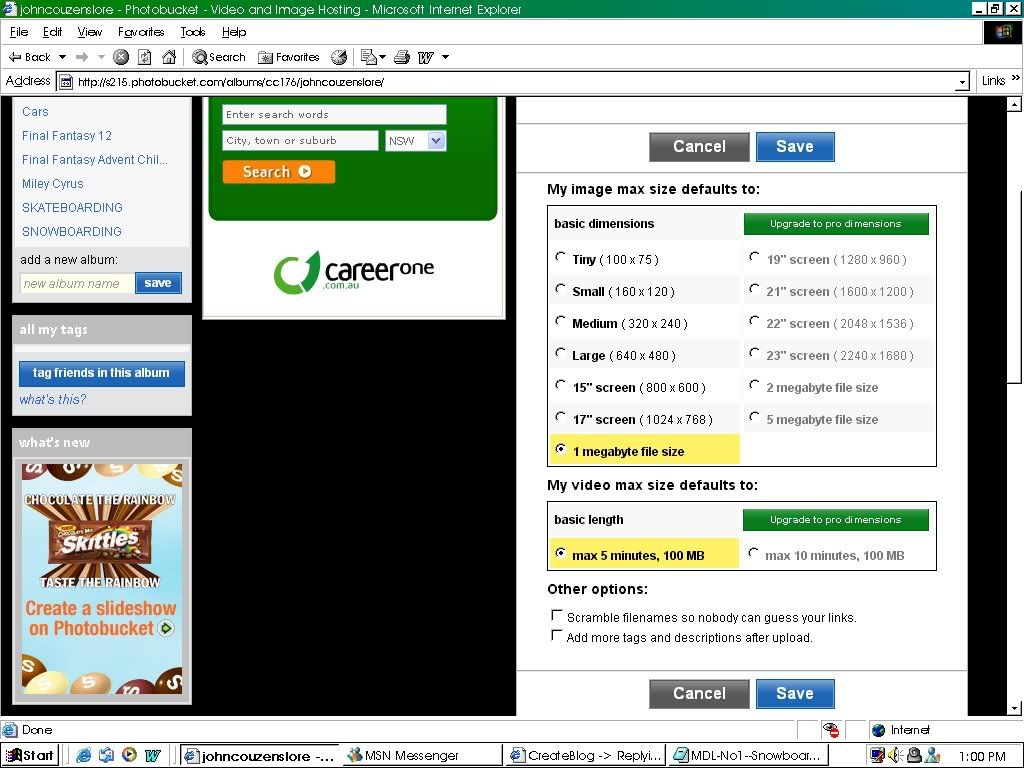Open the Back button history dropdown arrow
Viewport: 1024px width, 768px height.
[x=62, y=57]
